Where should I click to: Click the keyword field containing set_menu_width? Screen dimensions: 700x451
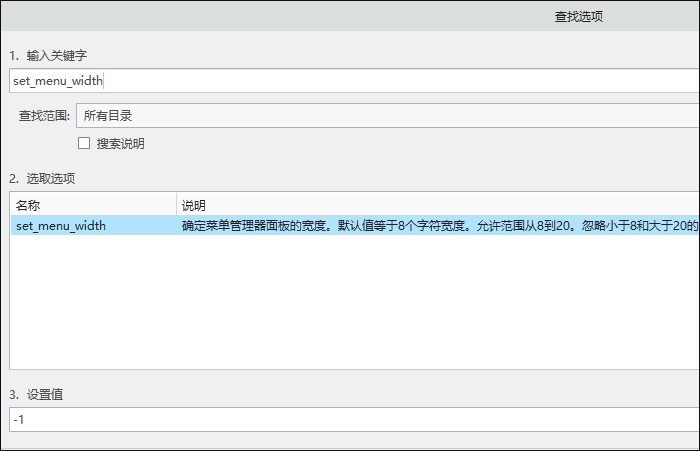(354, 81)
